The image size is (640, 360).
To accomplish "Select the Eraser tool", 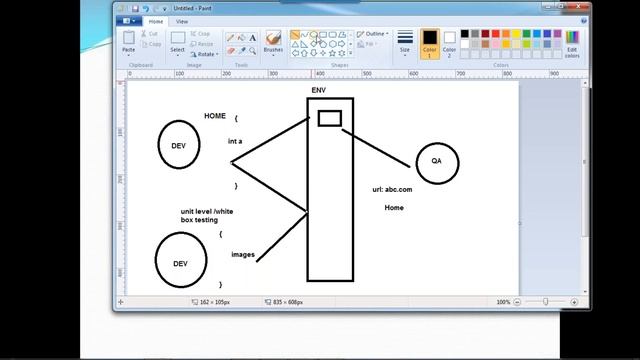I will [230, 51].
